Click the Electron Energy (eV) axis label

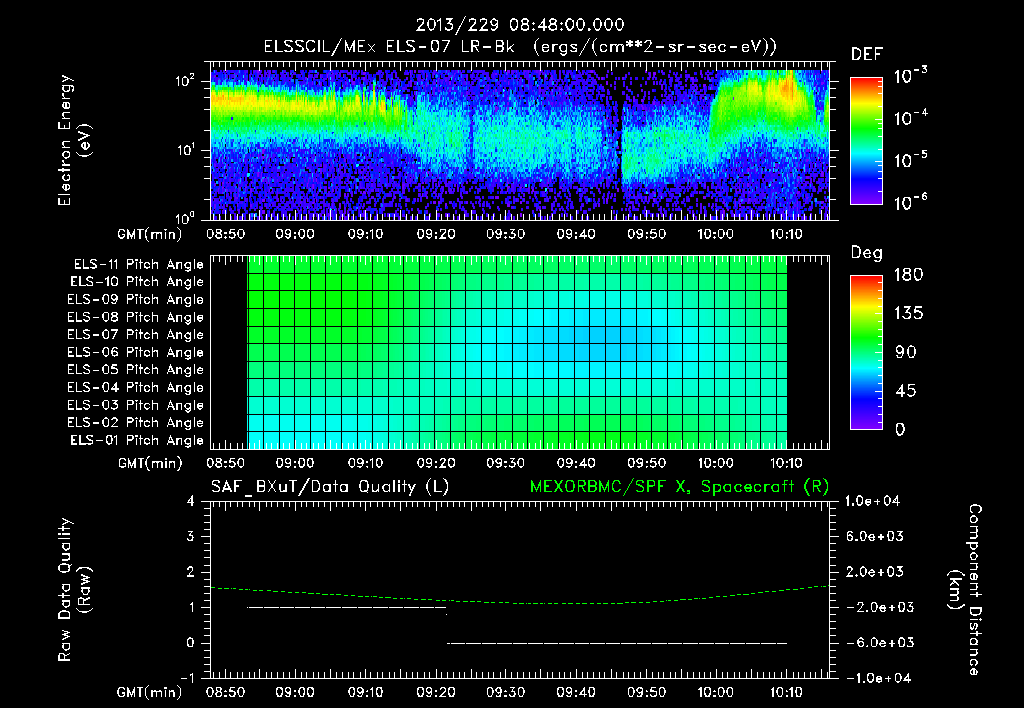74,140
